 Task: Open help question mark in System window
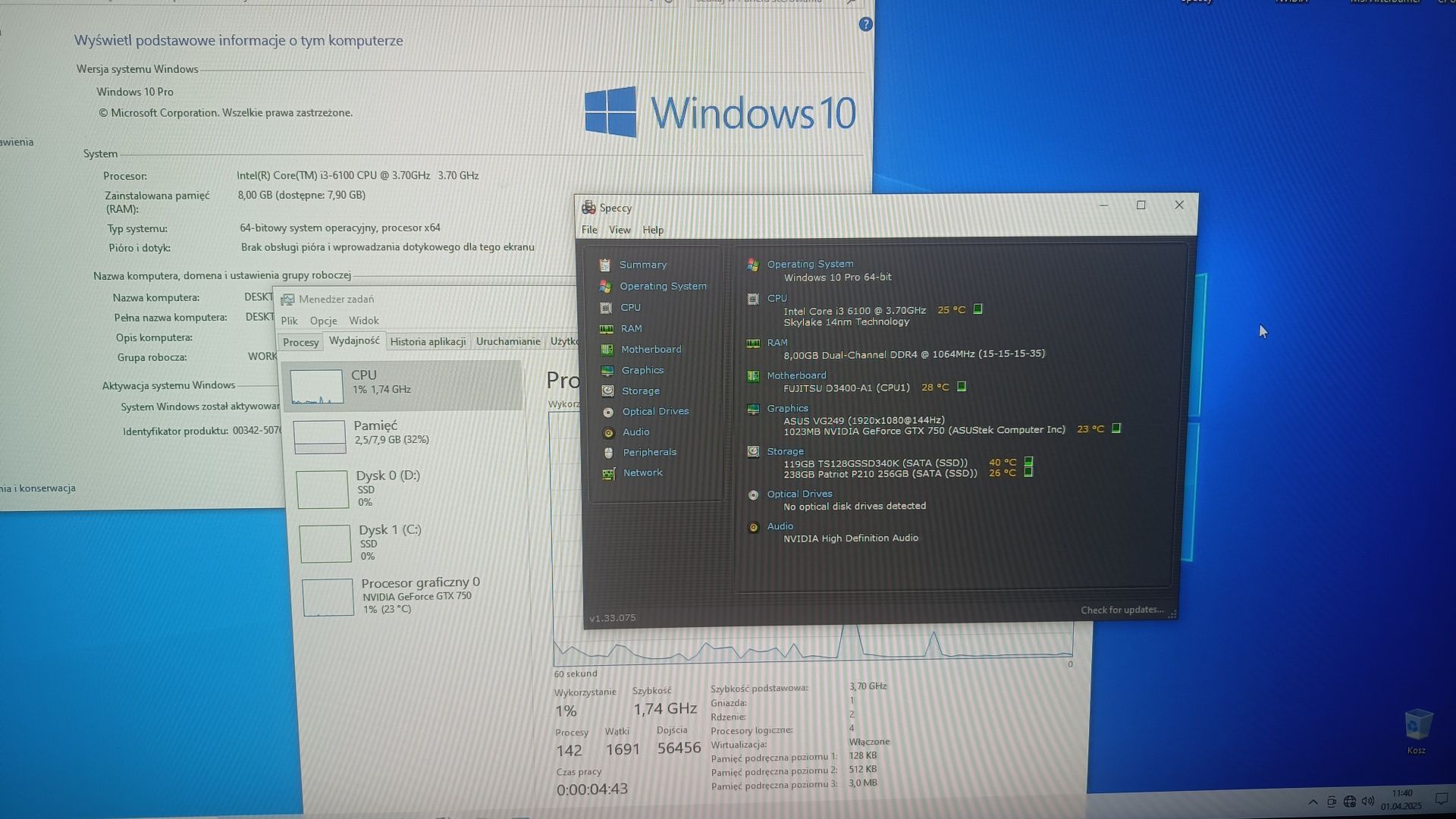point(865,25)
